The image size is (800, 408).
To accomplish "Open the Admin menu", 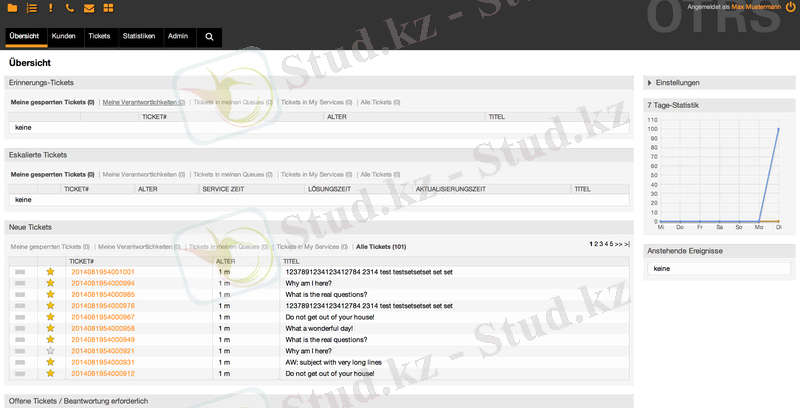I will (x=178, y=37).
